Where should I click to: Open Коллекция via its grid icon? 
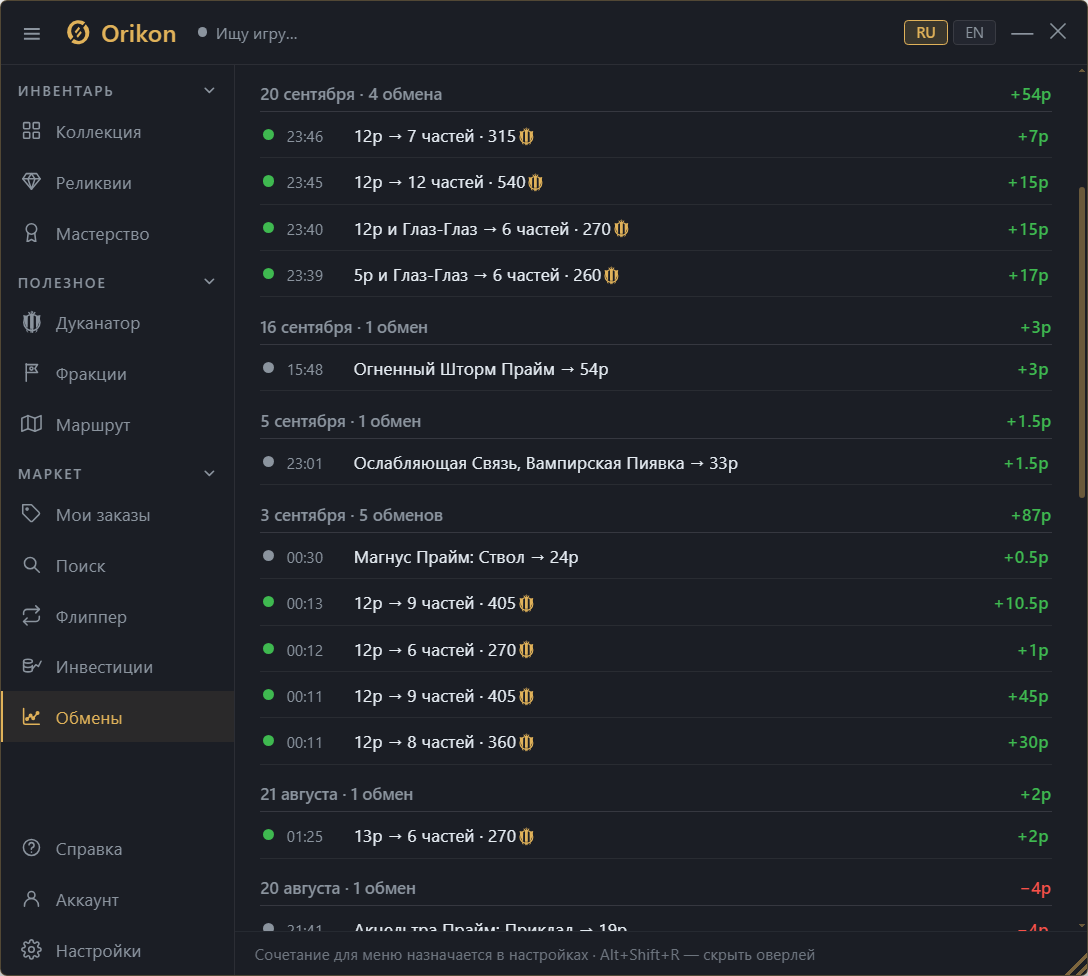(x=31, y=131)
